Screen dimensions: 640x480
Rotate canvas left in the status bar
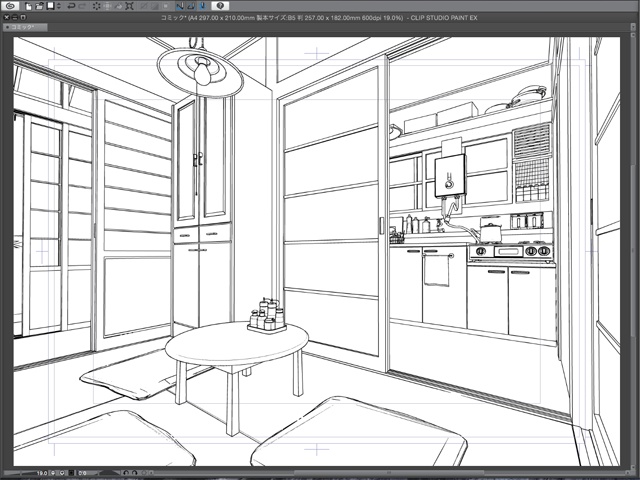(126, 473)
